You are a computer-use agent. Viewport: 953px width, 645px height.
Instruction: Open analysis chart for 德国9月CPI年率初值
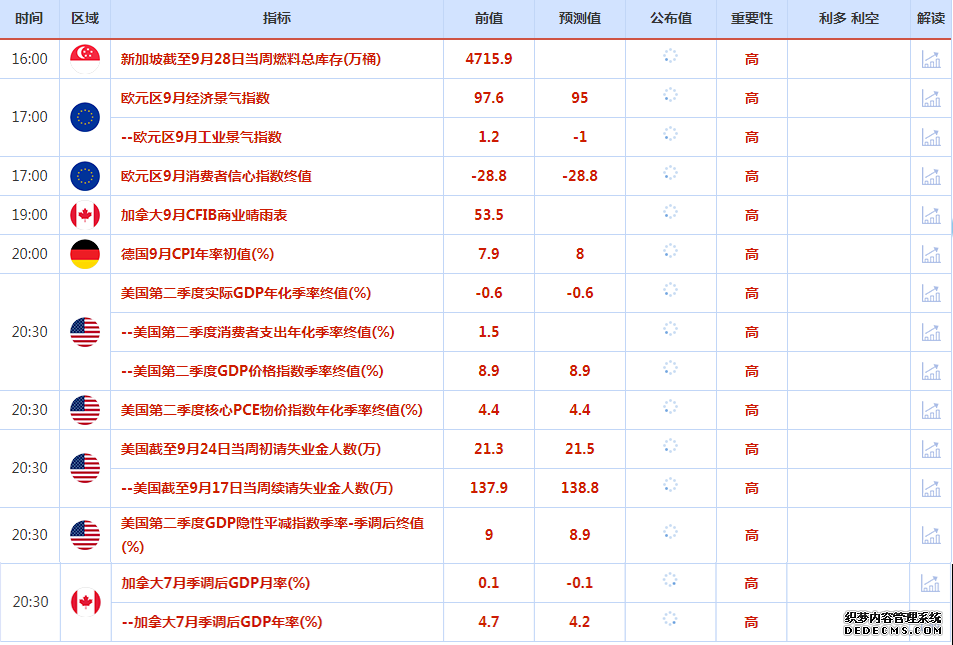(931, 254)
